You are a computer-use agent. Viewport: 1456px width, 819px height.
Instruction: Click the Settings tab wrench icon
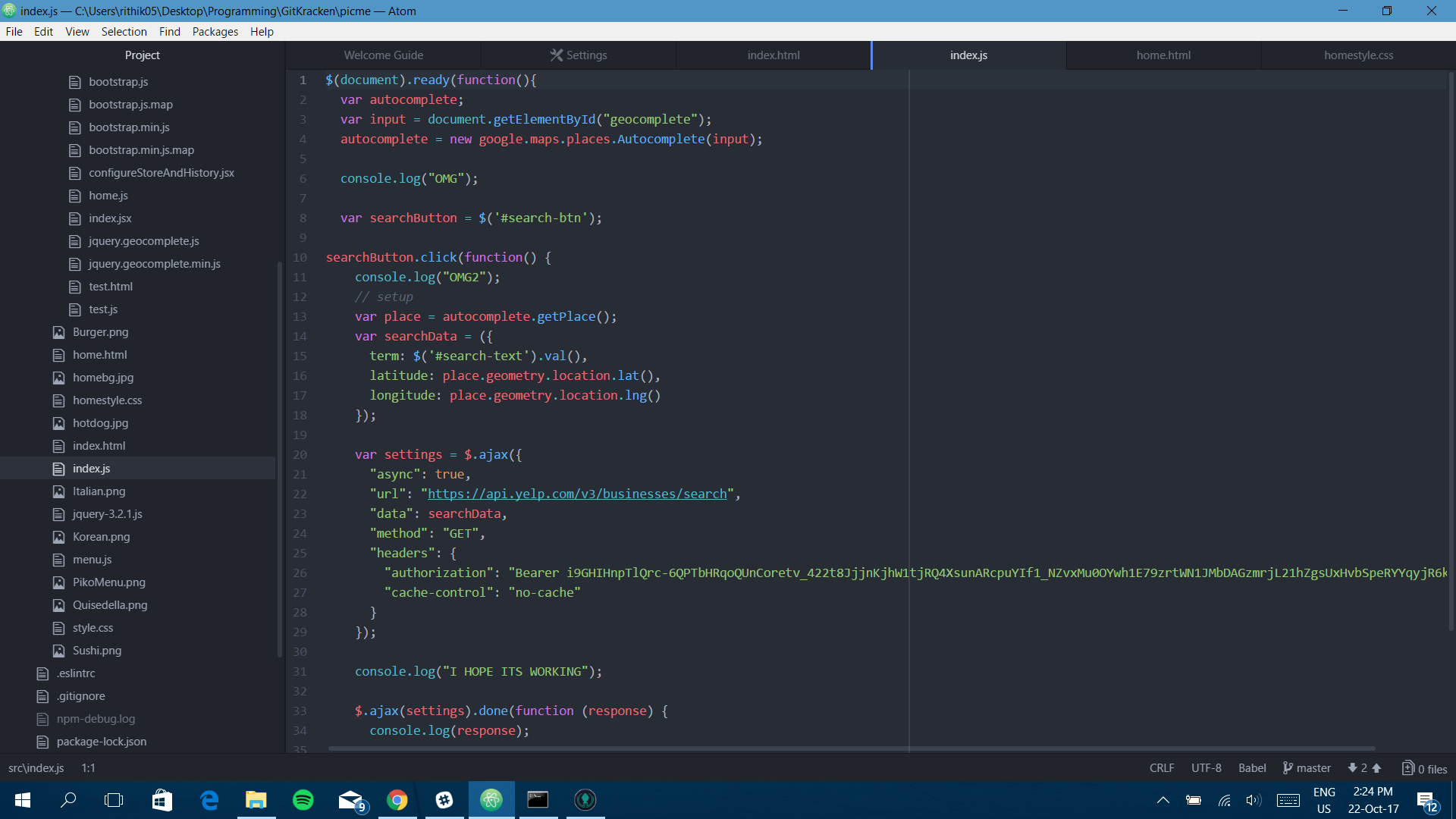click(557, 55)
